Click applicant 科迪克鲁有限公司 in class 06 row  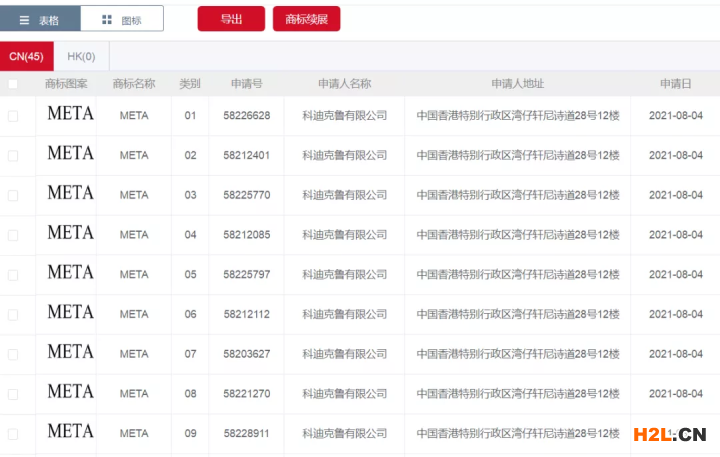tap(344, 315)
